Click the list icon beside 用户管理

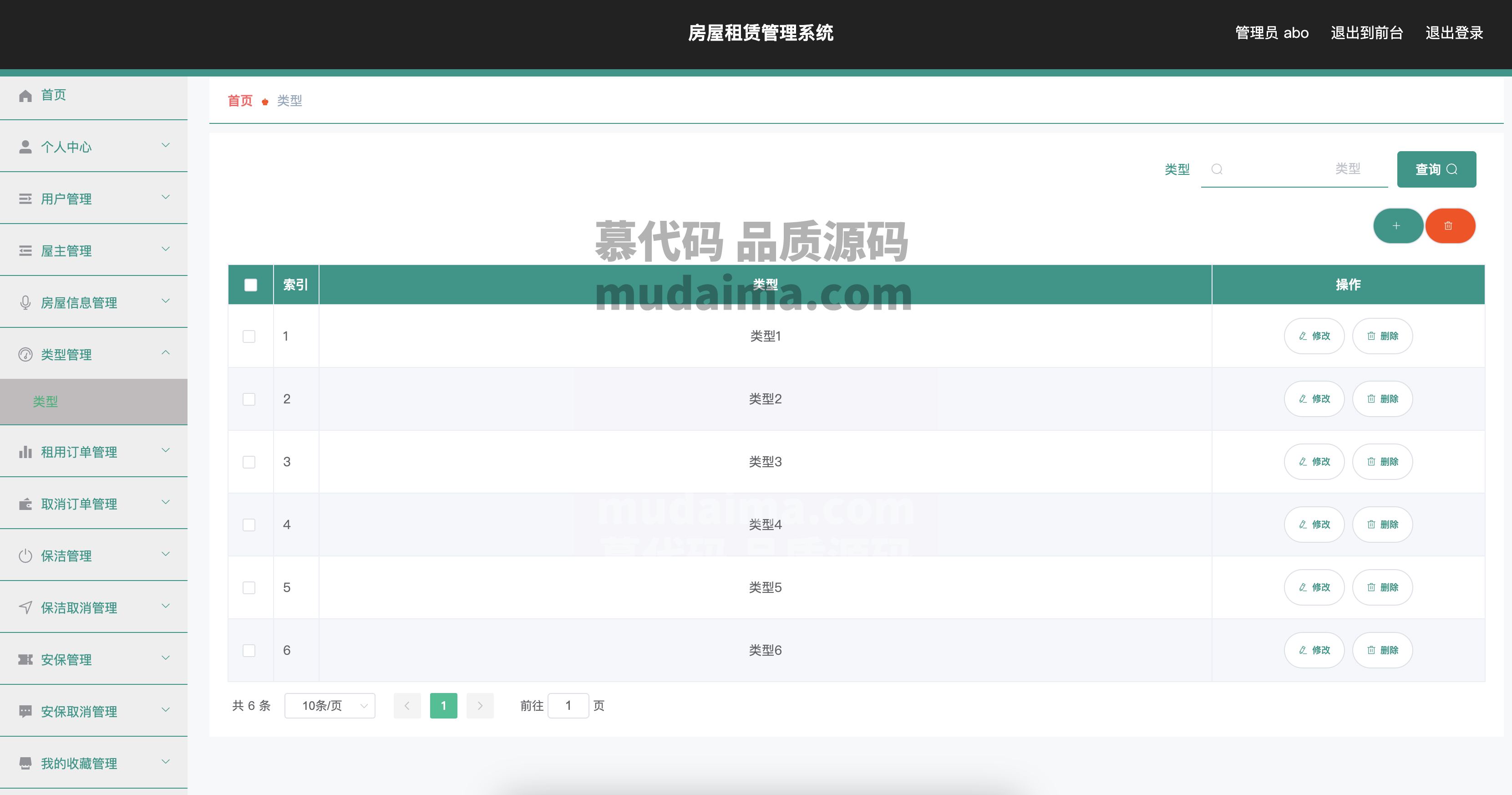pos(25,199)
